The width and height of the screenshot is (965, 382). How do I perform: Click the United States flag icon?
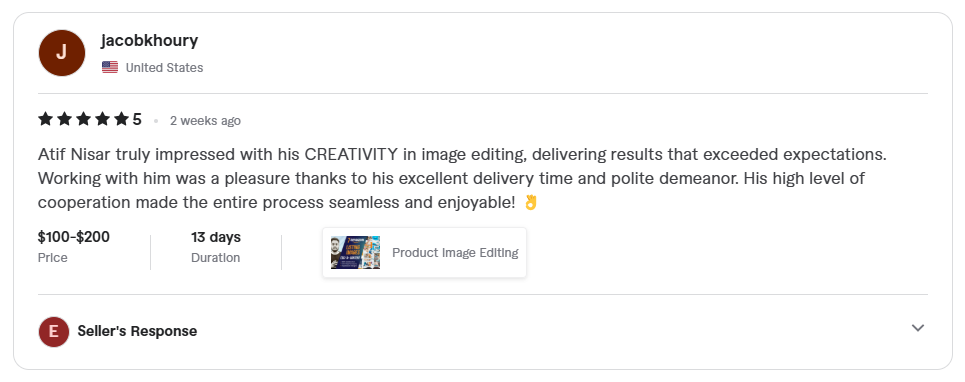tap(110, 68)
